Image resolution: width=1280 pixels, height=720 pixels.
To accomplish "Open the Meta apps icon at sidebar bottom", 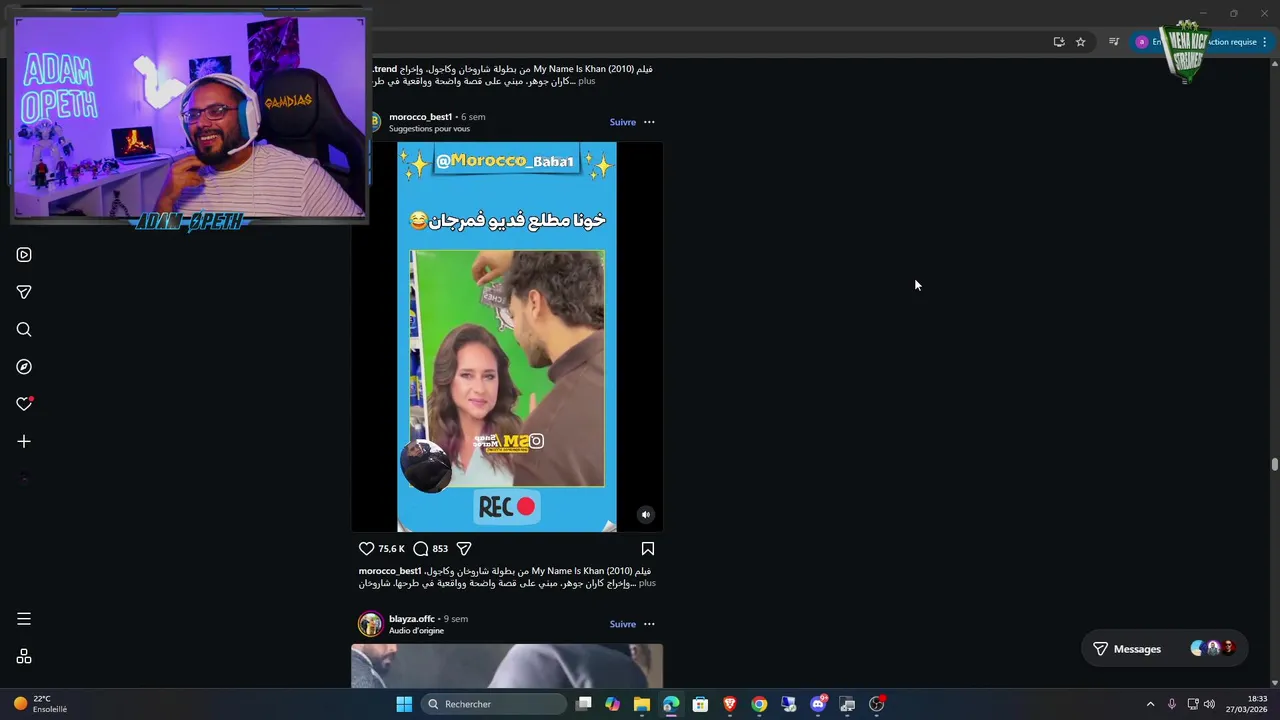I will pos(24,657).
